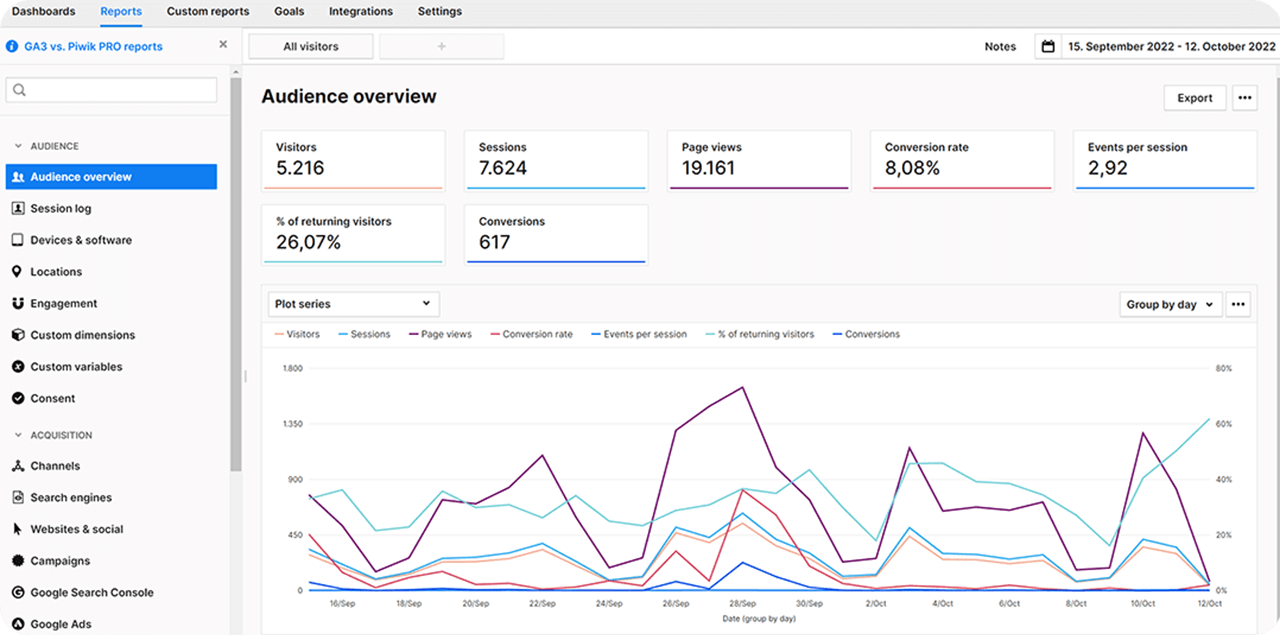Change grouping via the Group by day dropdown
This screenshot has height=635, width=1280.
[x=1169, y=304]
